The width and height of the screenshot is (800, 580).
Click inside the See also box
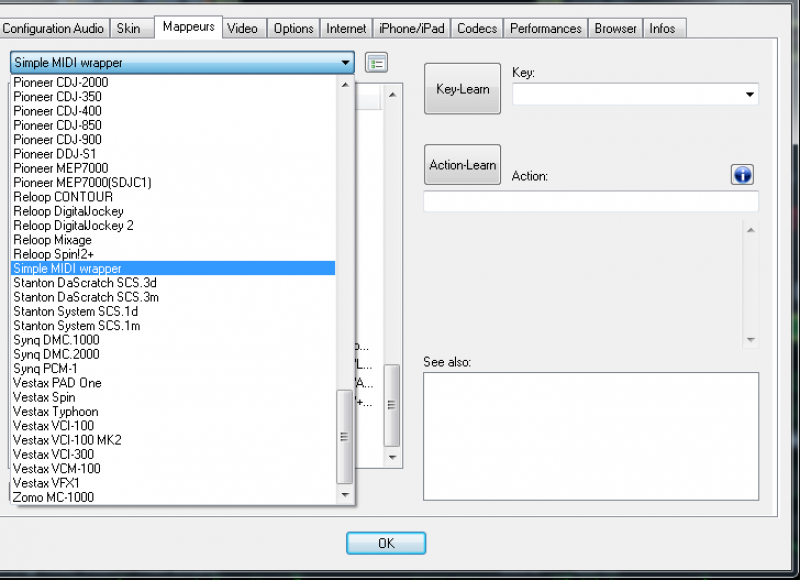tap(591, 436)
